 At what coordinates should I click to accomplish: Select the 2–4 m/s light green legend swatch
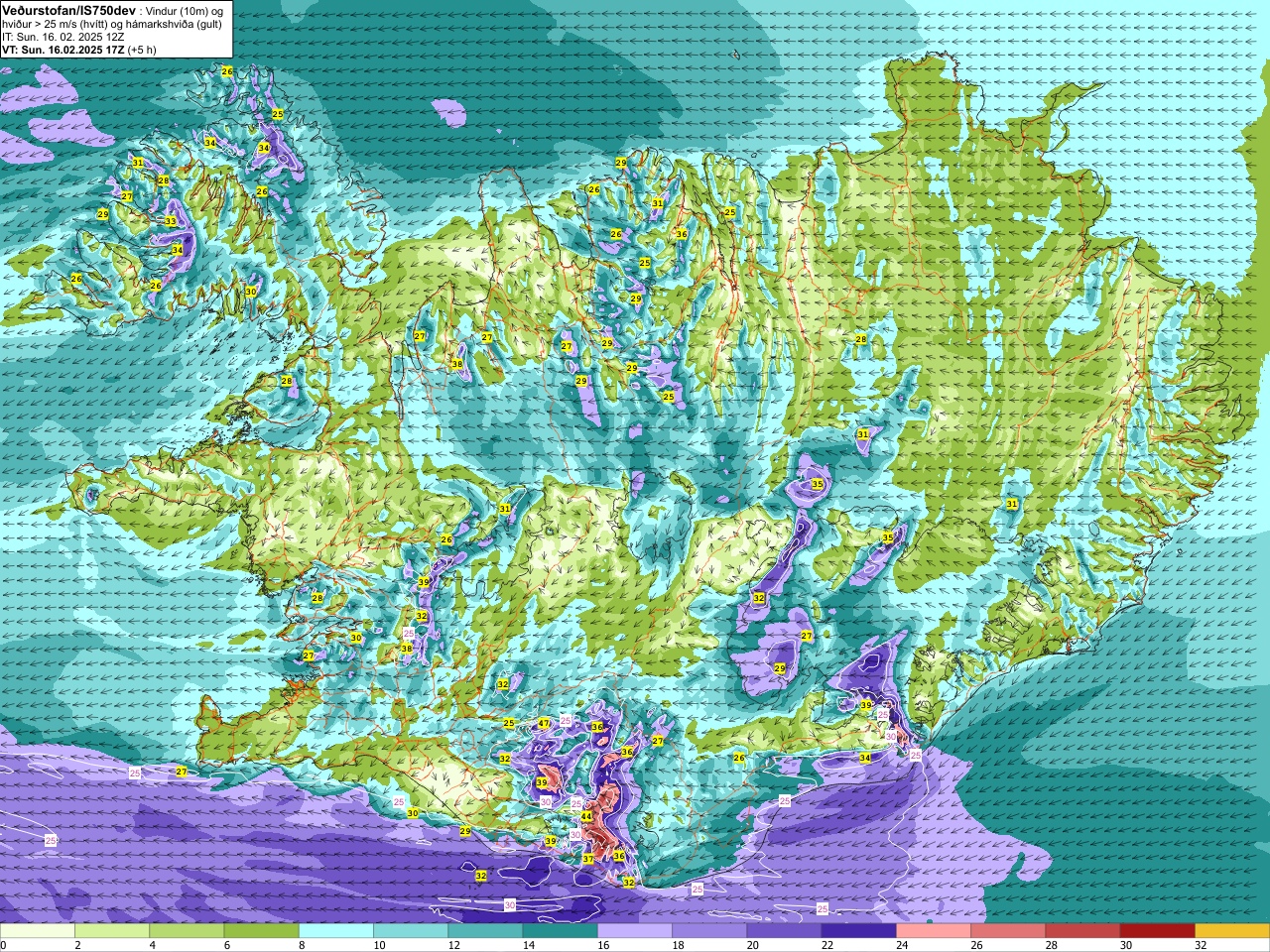112,931
